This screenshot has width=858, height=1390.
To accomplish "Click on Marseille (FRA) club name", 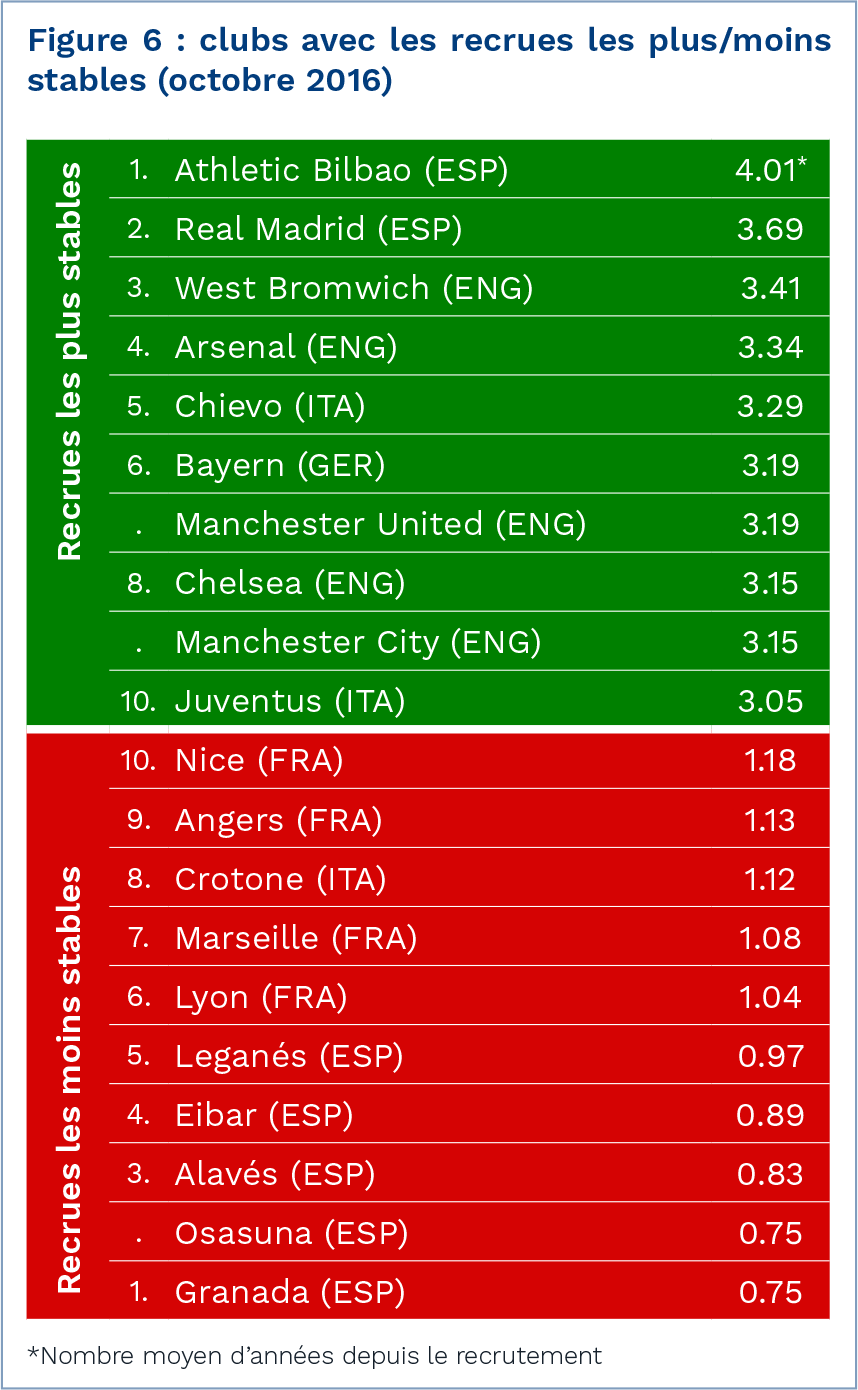I will 296,938.
